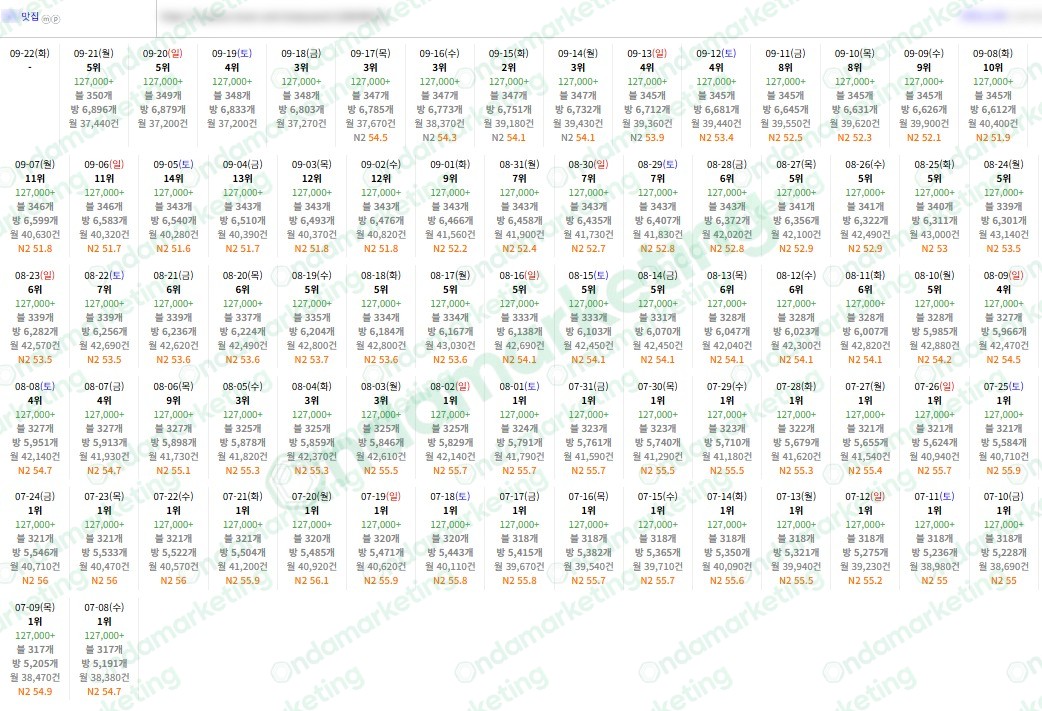Screen dimensions: 1042x711
Task: Click the "월 41,200건" value
Action: coord(243,566)
